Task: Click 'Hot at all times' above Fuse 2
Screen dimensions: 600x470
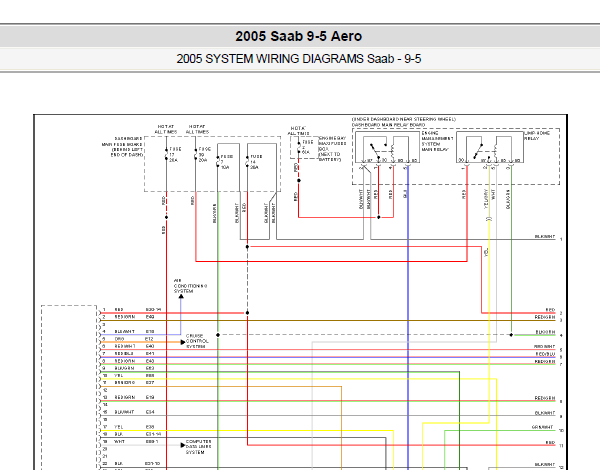Action: coord(298,131)
